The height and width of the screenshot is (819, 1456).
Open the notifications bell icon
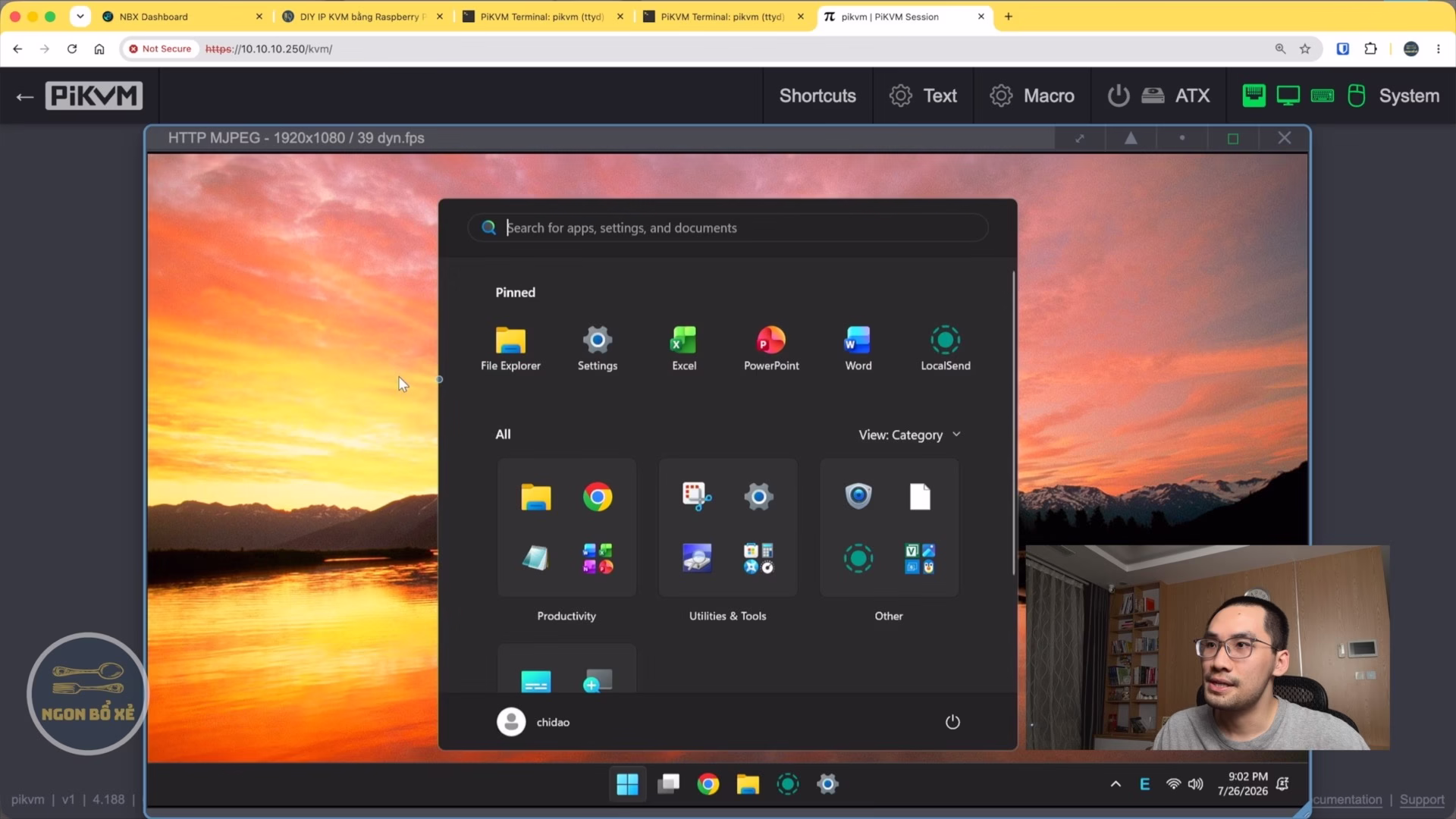[1282, 784]
